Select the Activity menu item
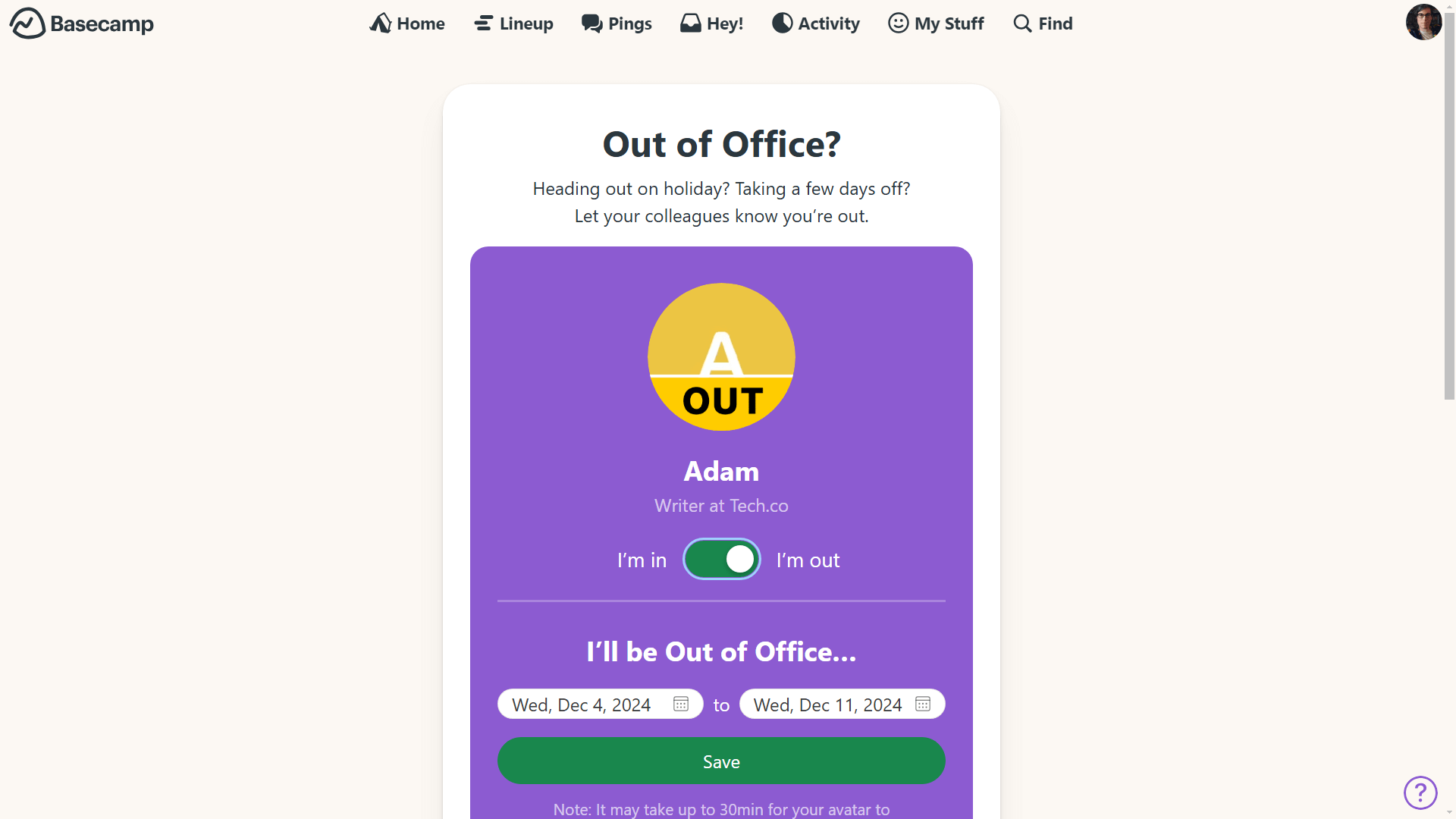 pyautogui.click(x=816, y=23)
